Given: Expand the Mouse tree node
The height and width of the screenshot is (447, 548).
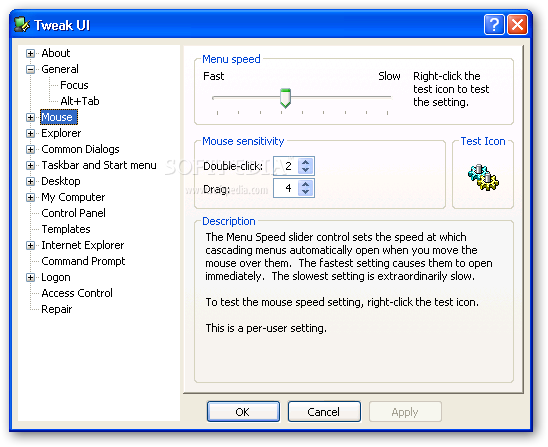Looking at the screenshot, I should coord(30,117).
